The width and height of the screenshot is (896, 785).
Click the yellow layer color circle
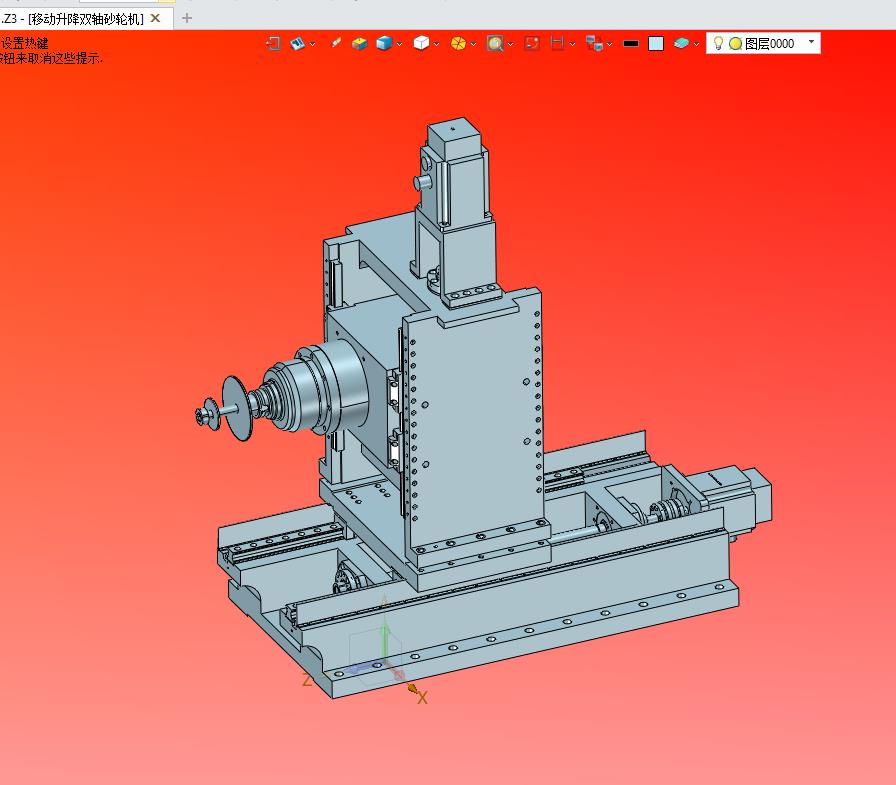pos(735,43)
